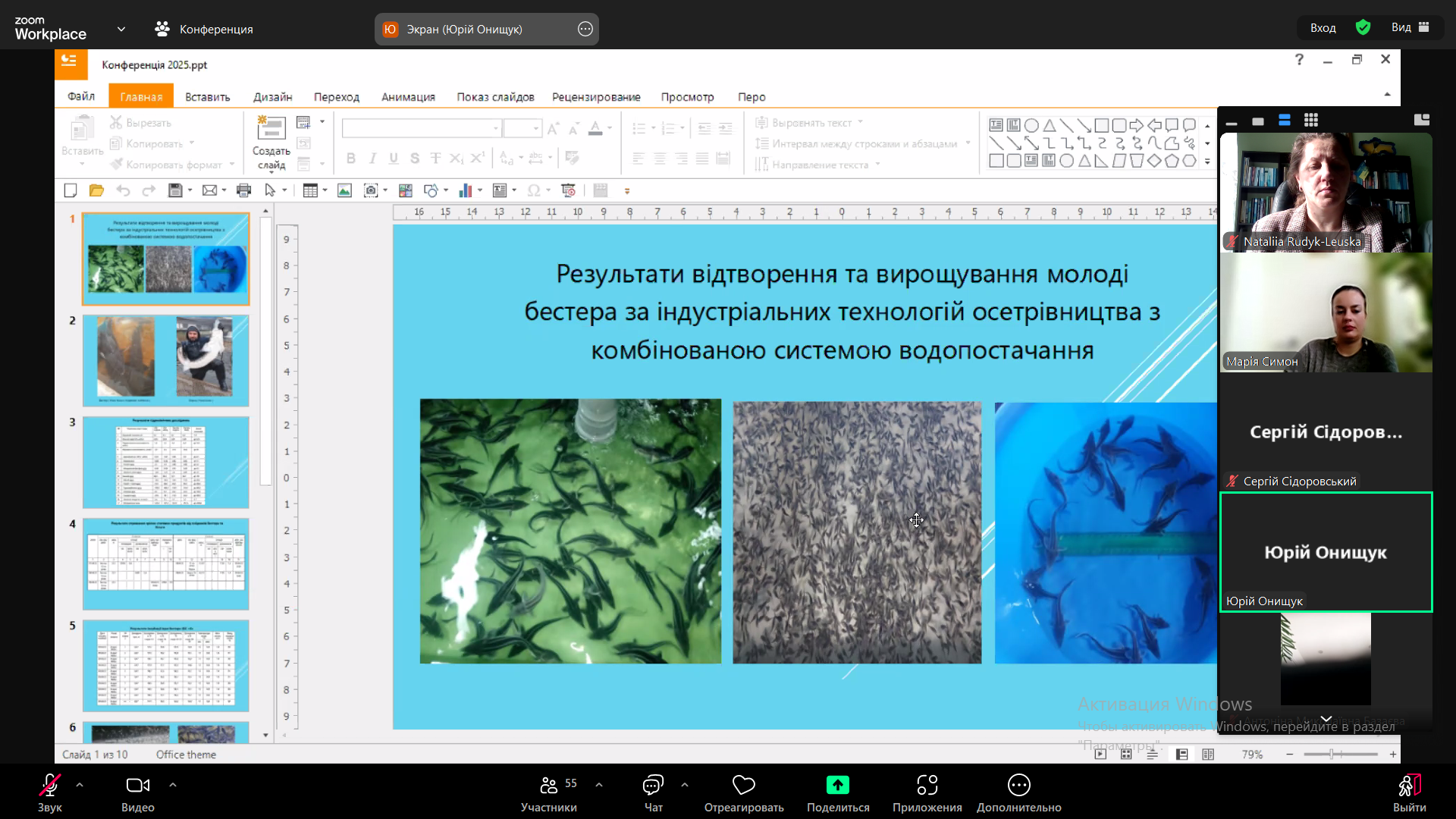The image size is (1456, 819).
Task: Open the Чат chat panel
Action: pyautogui.click(x=653, y=786)
